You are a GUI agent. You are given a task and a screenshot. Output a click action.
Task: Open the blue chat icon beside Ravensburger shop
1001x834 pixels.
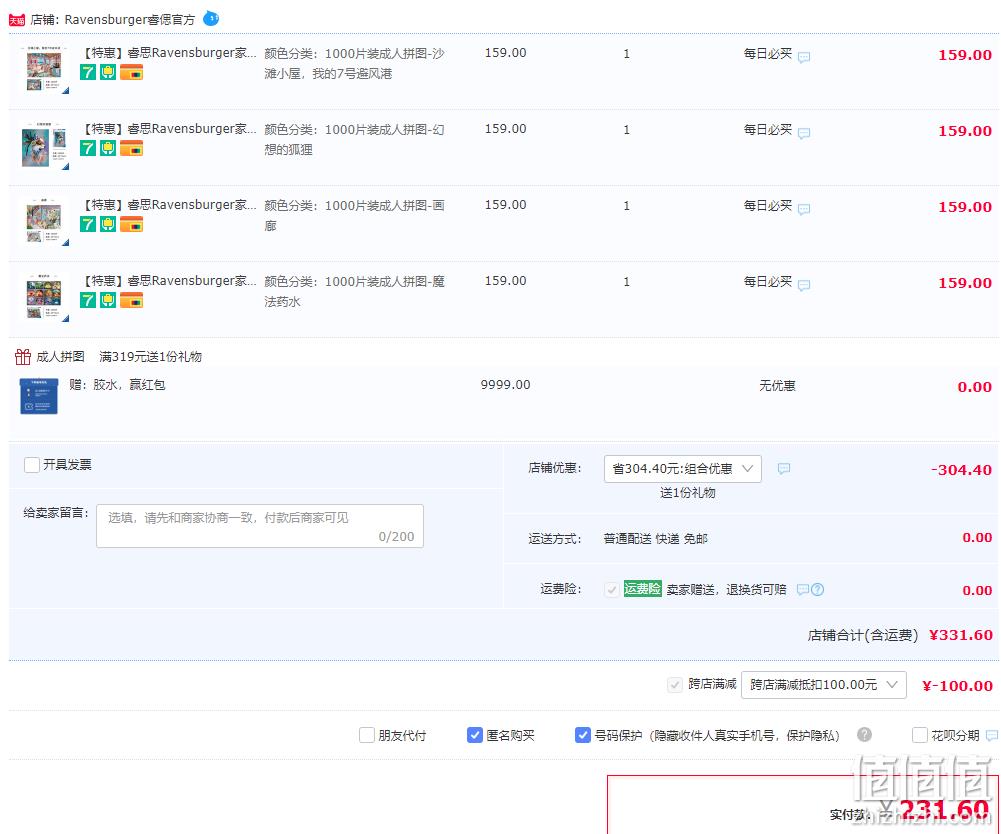(211, 19)
